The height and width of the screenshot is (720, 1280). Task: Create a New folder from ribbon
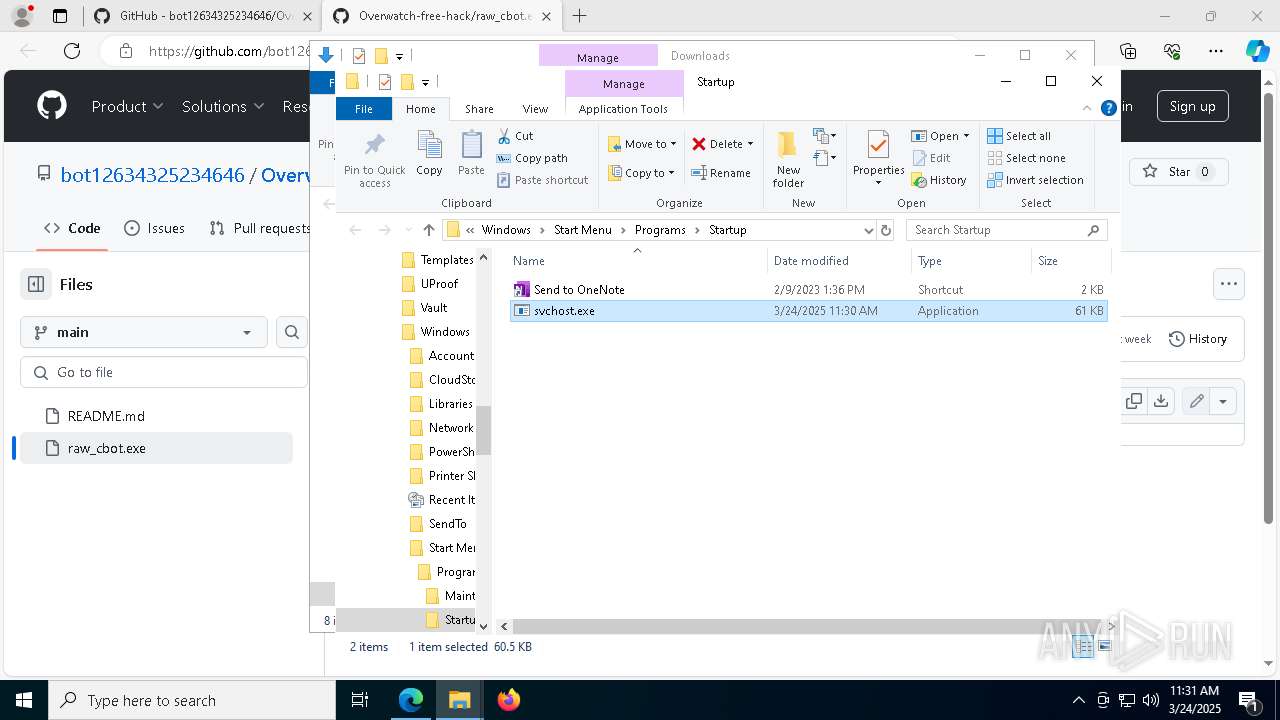coord(788,159)
